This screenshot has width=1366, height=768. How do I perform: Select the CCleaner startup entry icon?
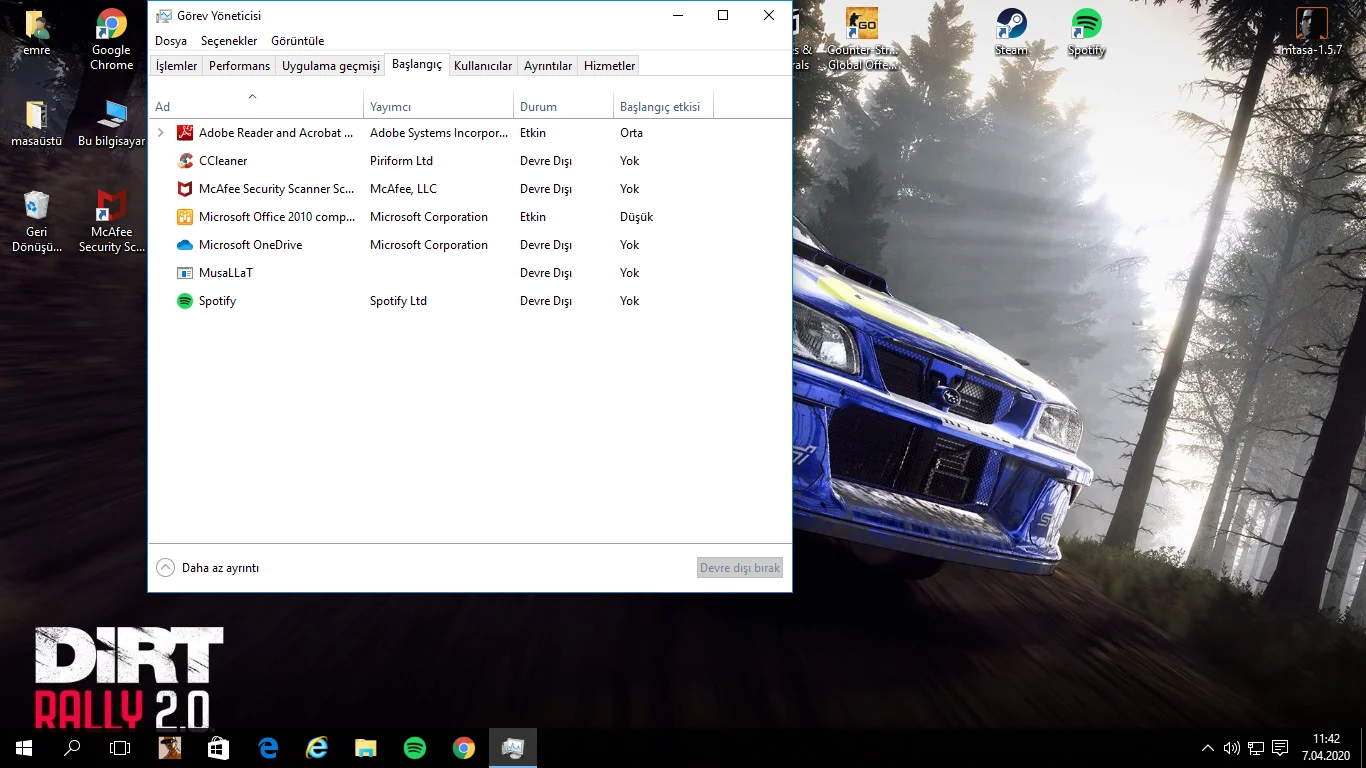(x=185, y=161)
